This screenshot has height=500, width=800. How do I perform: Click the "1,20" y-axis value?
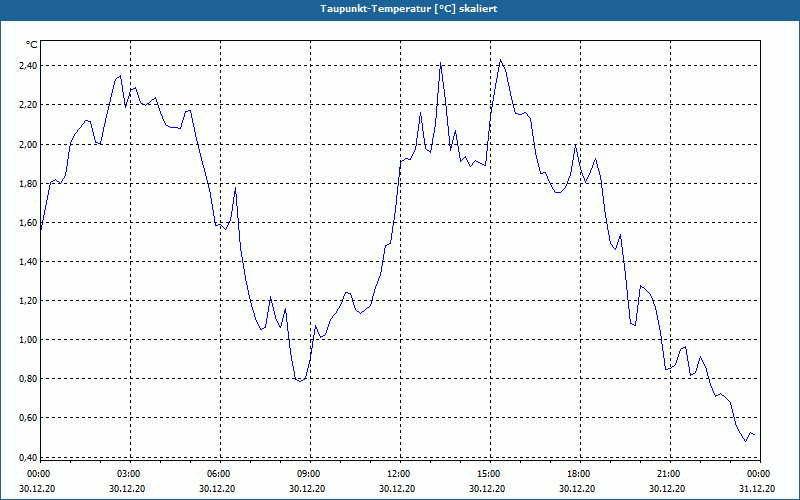tap(29, 301)
